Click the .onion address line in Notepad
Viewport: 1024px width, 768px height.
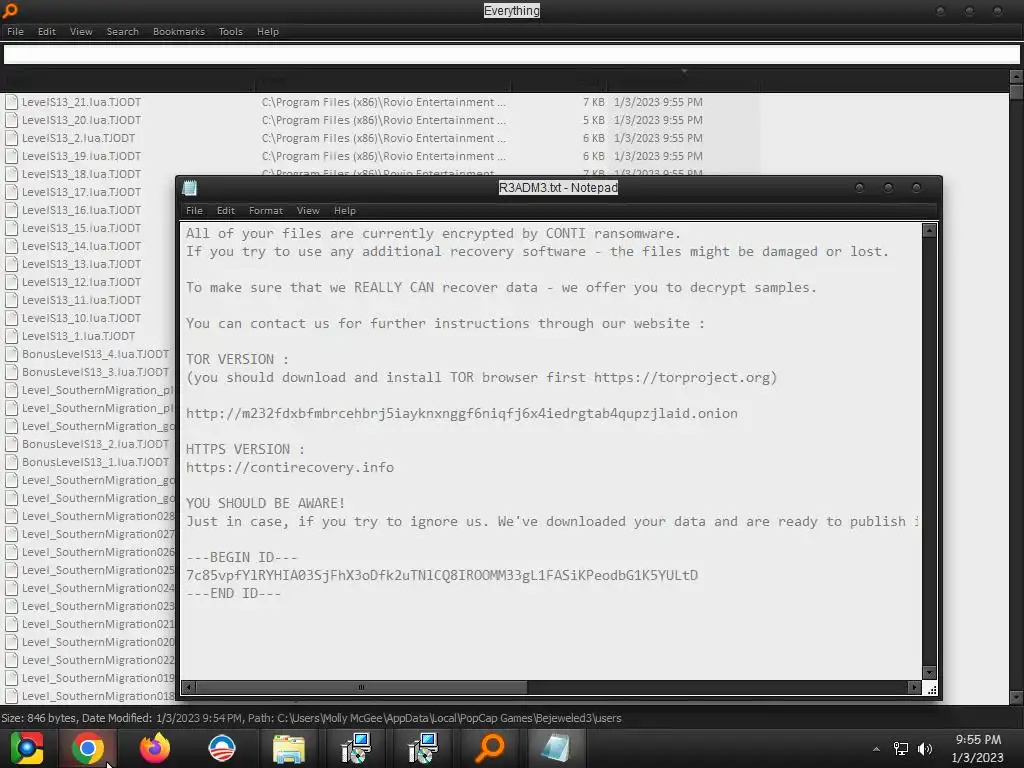click(x=462, y=413)
